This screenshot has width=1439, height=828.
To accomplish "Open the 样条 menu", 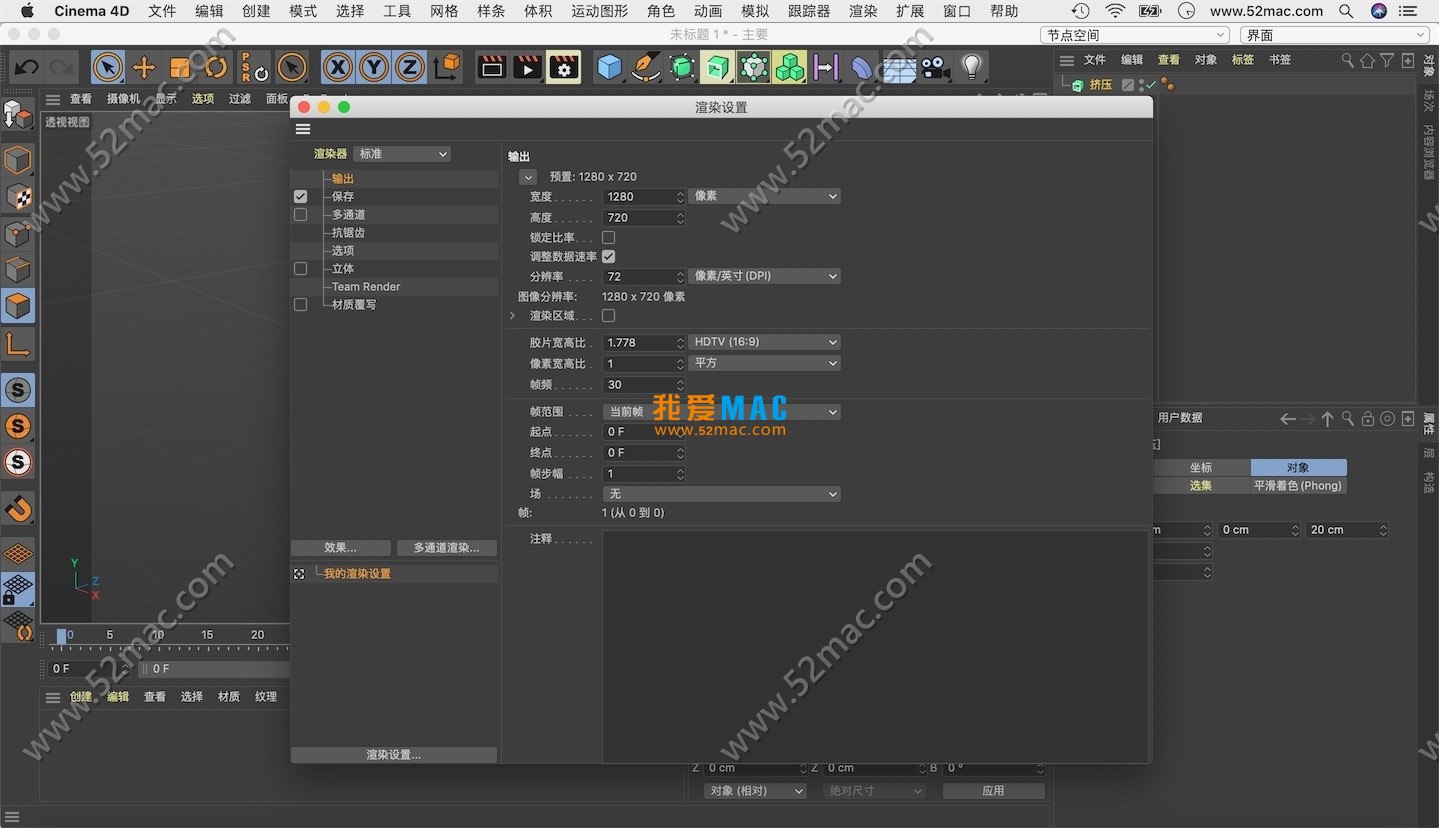I will 491,11.
